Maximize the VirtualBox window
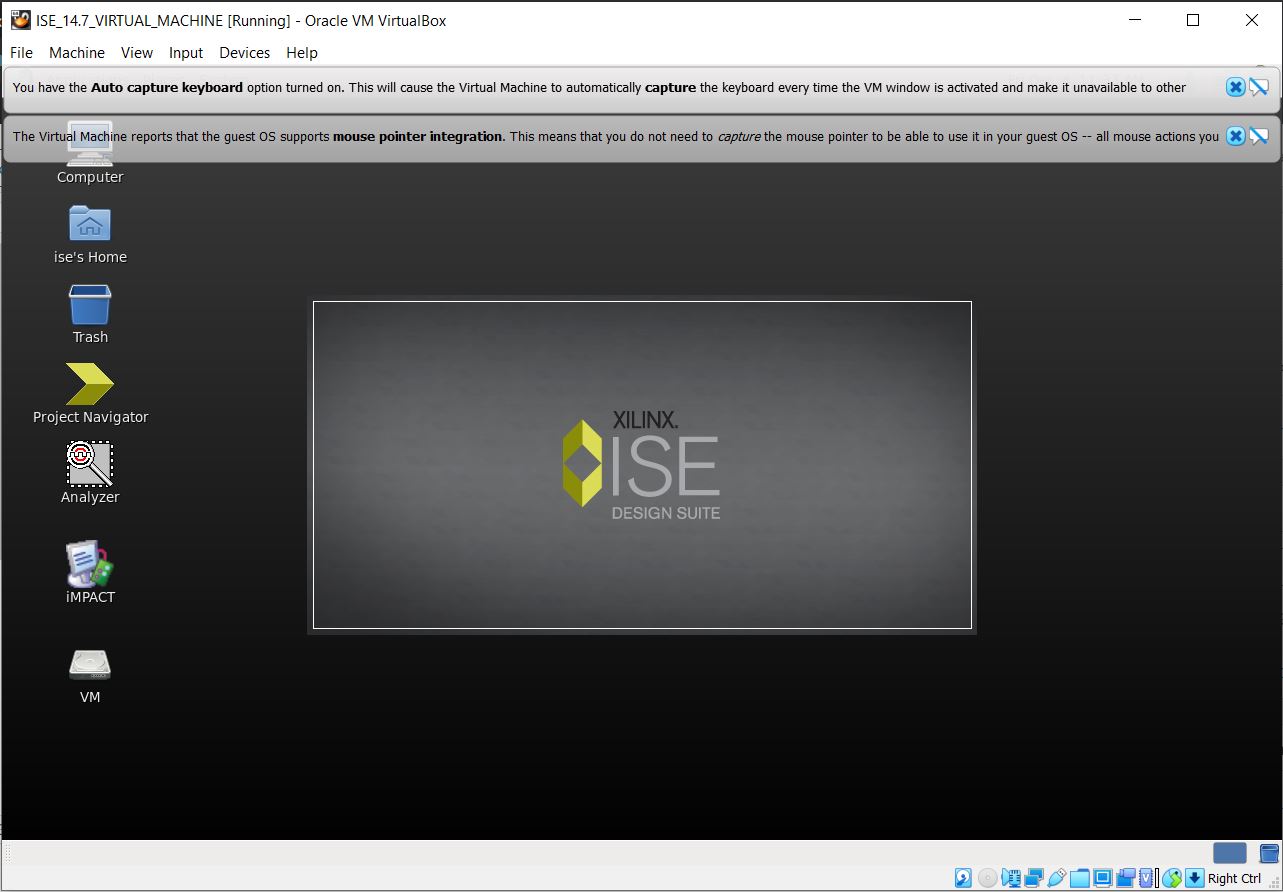 1193,20
